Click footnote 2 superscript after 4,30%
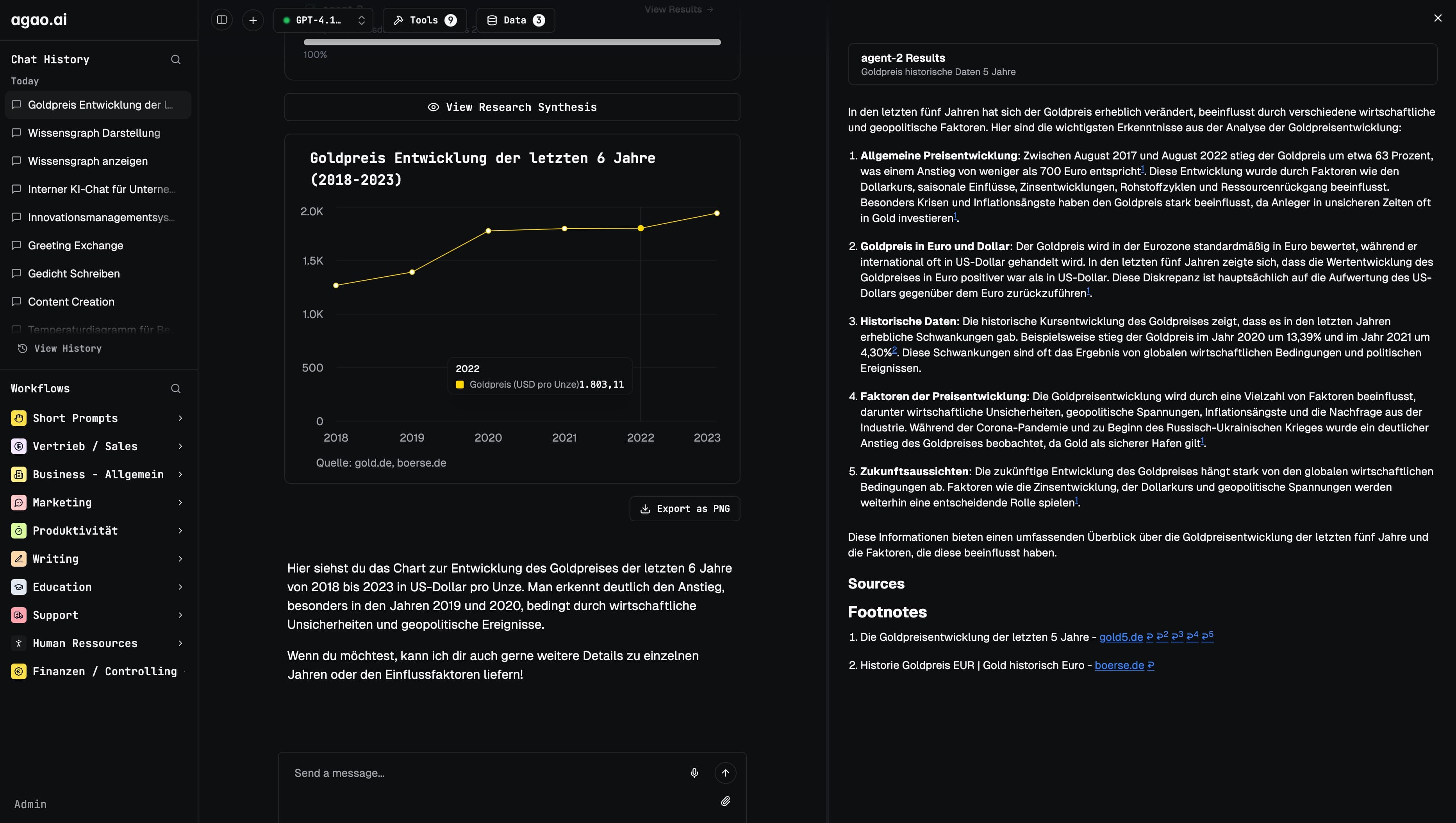The height and width of the screenshot is (823, 1456). (894, 350)
